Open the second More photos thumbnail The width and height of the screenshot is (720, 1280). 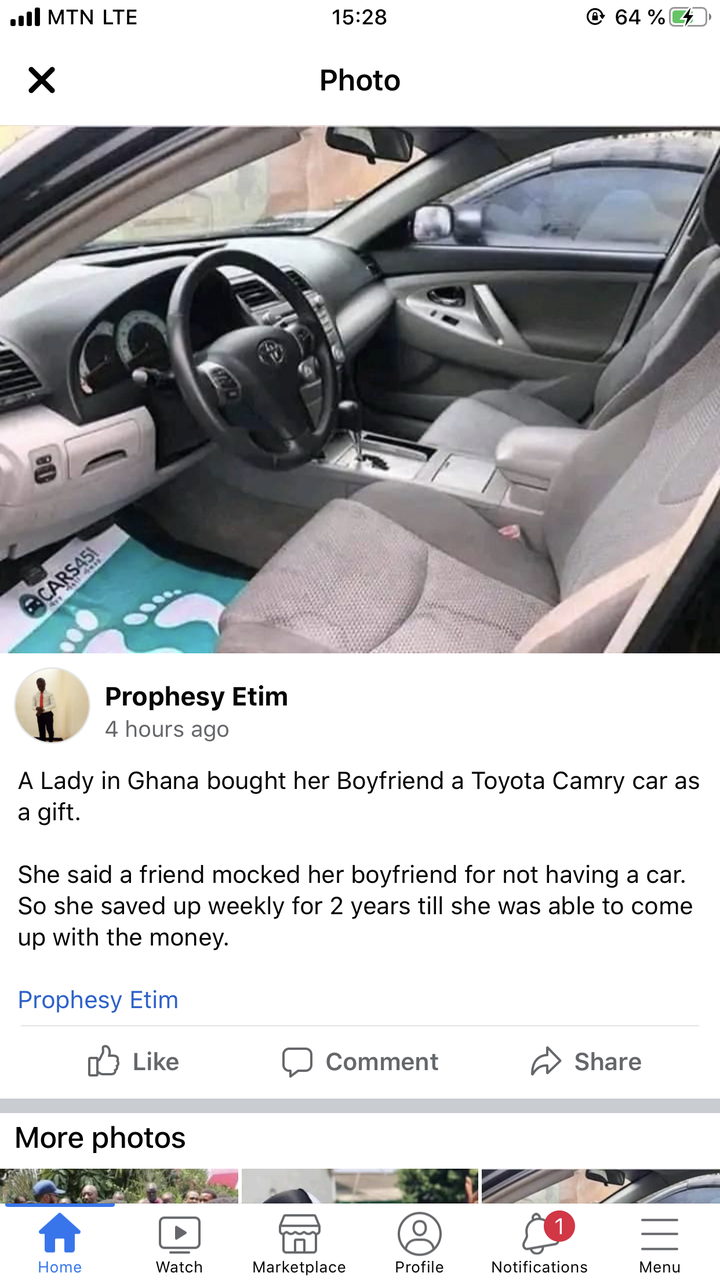[x=360, y=1186]
